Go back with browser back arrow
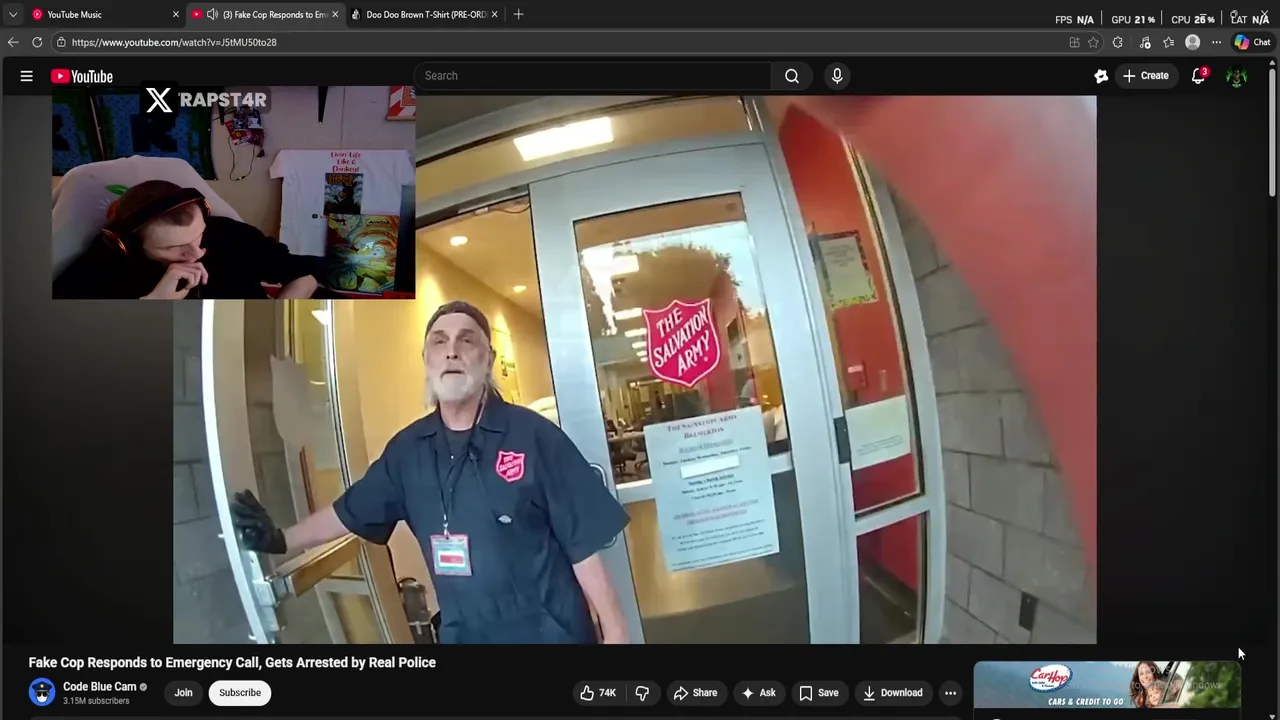The width and height of the screenshot is (1280, 720). tap(13, 42)
